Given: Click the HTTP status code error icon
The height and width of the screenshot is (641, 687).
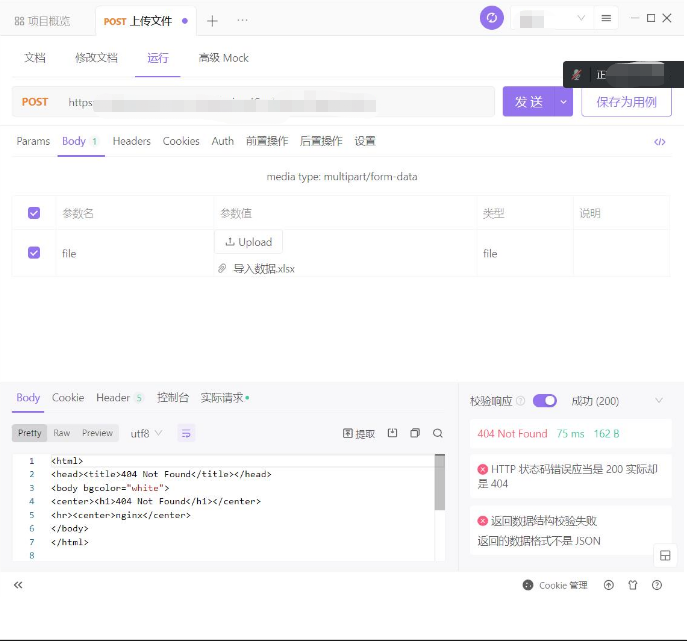Looking at the screenshot, I should (482, 469).
